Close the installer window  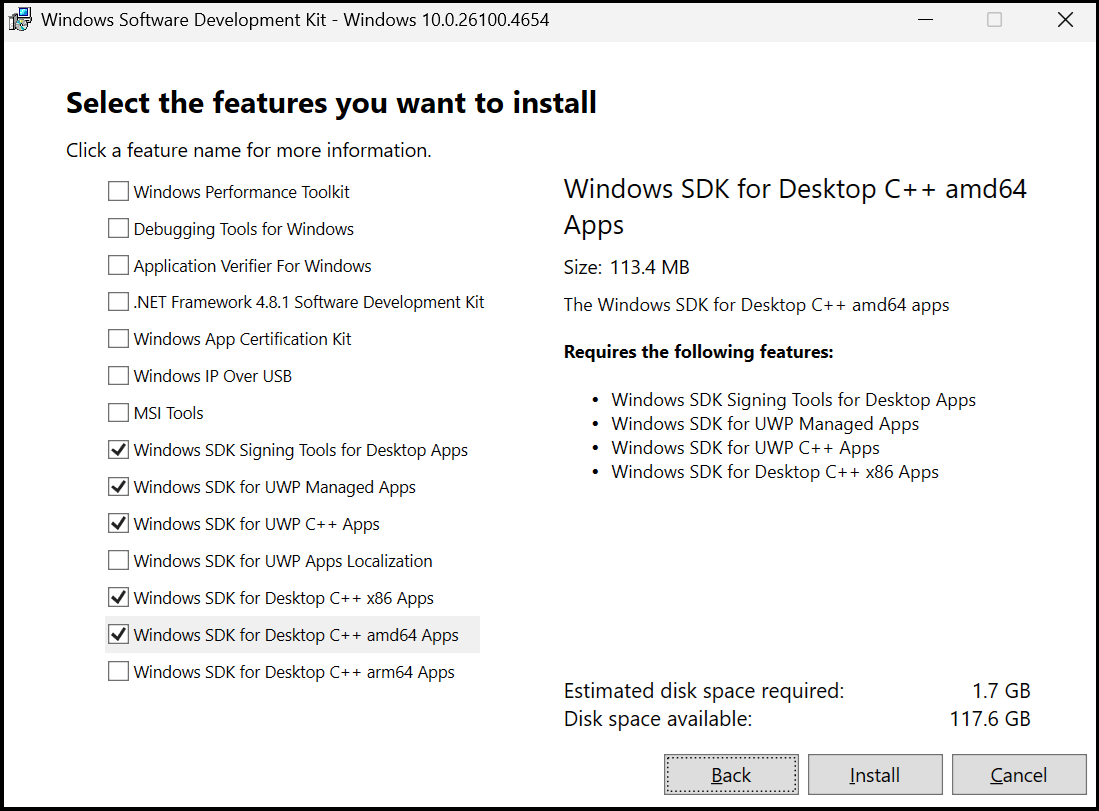click(x=1065, y=20)
